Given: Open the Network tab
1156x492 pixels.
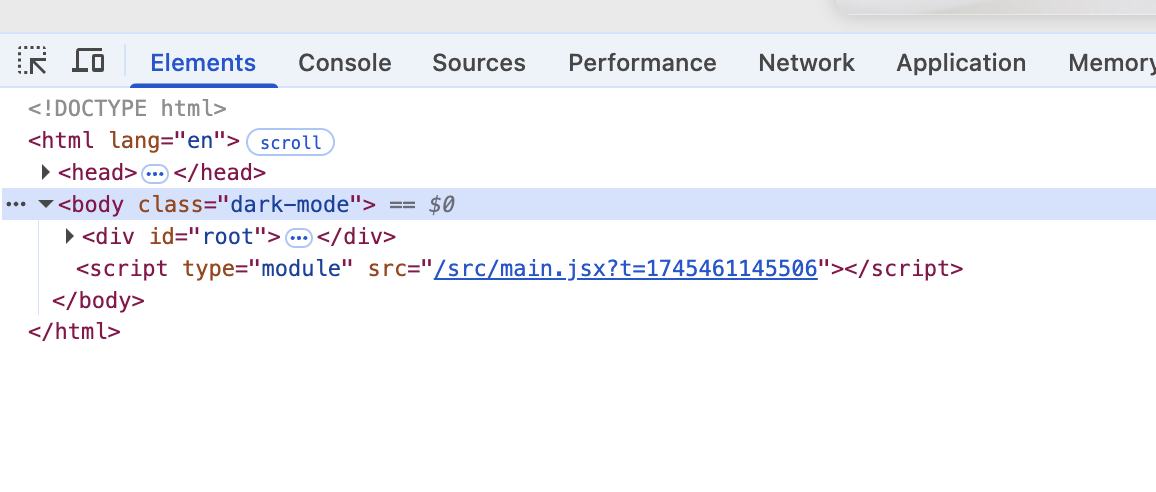Looking at the screenshot, I should (x=807, y=63).
